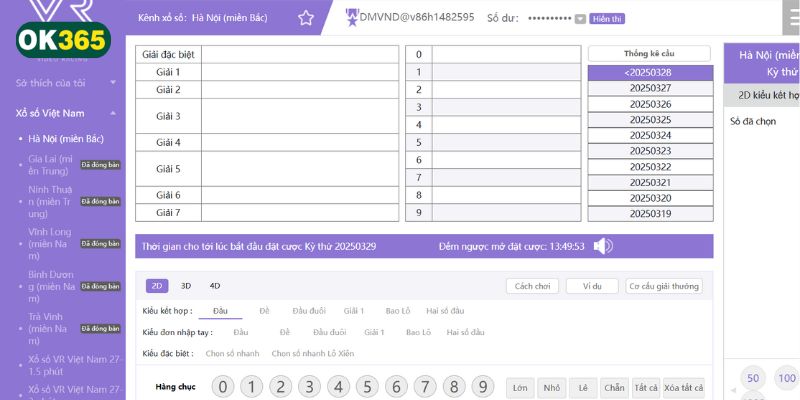Select digit 5 in Hàng chục row
Screen dimensions: 800x400
(367, 387)
